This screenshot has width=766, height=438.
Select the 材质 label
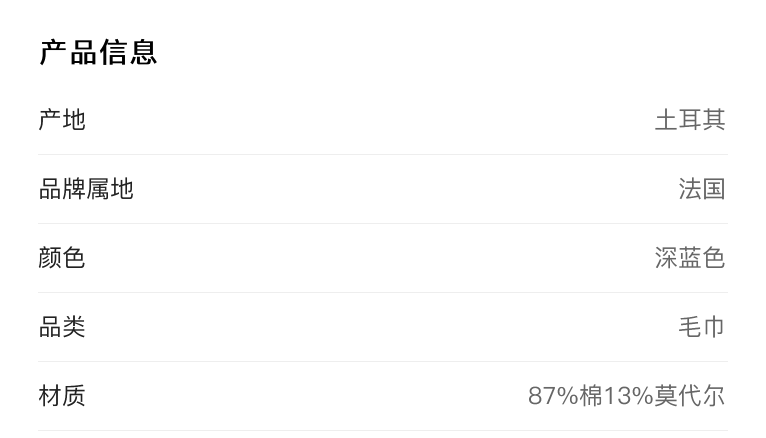62,396
